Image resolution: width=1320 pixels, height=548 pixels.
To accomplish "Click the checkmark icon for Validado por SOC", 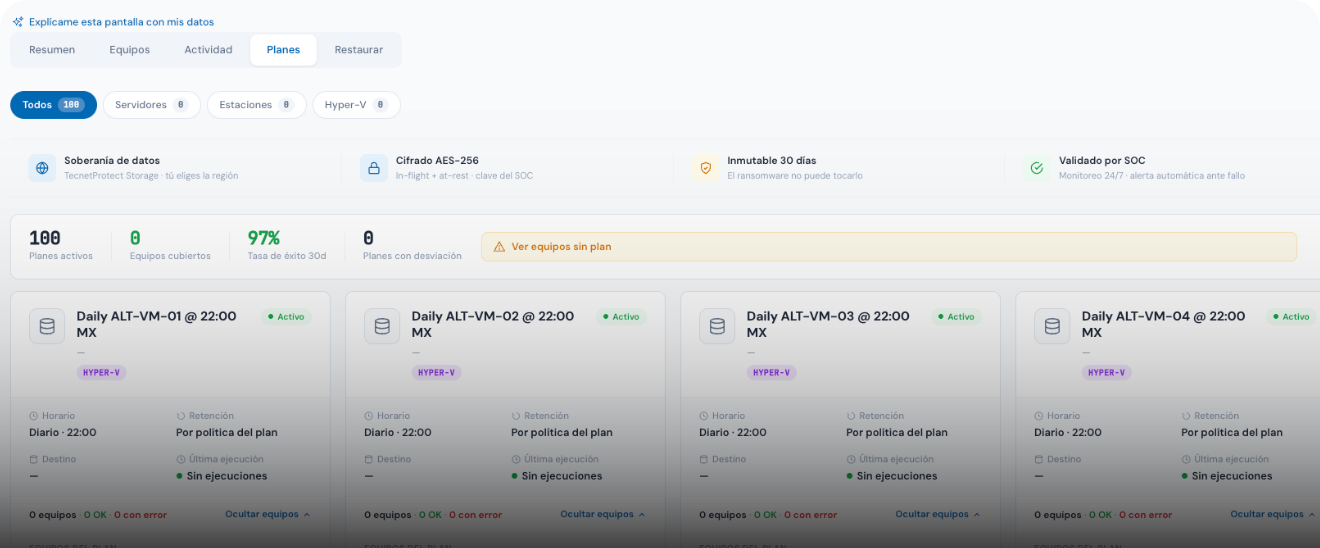I will (1037, 168).
